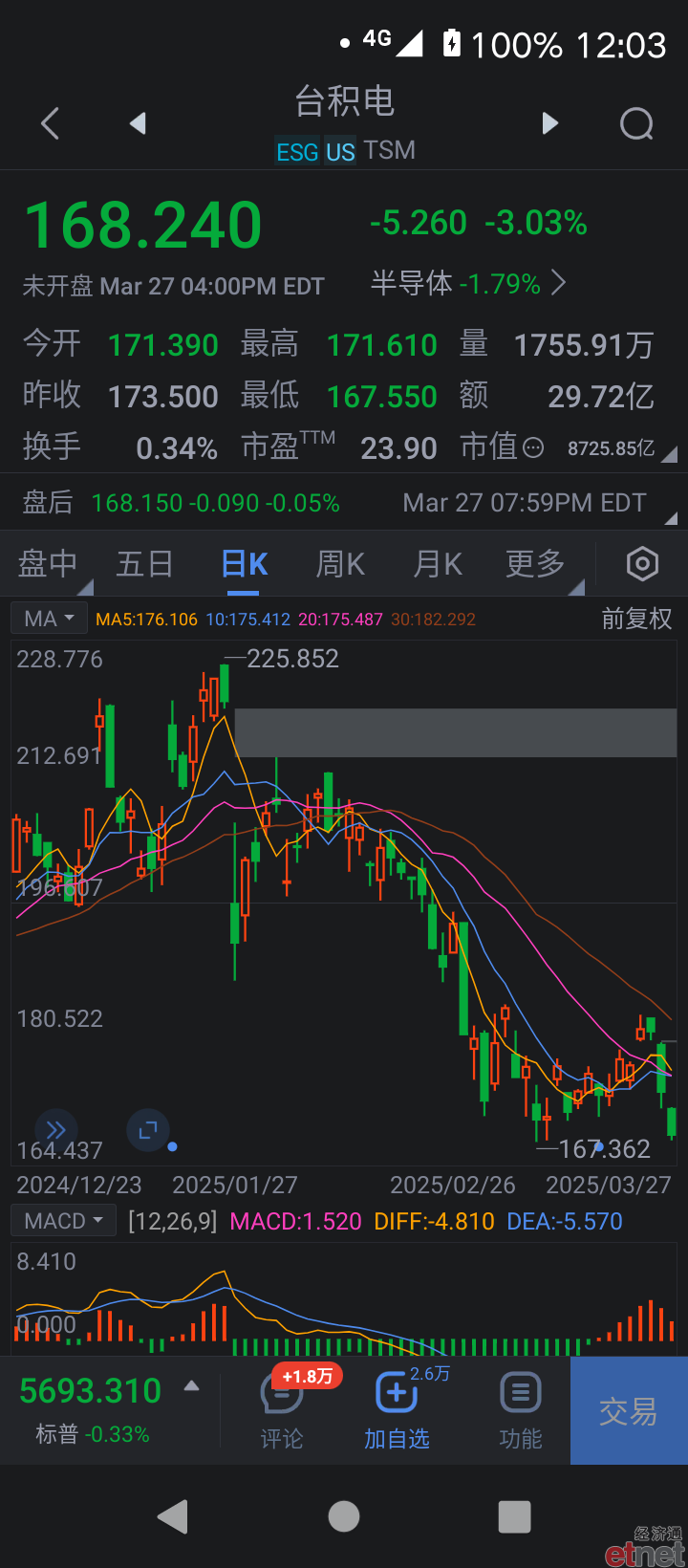Tap DEA:-5.570 value
The height and width of the screenshot is (1568, 688).
coord(564,1221)
